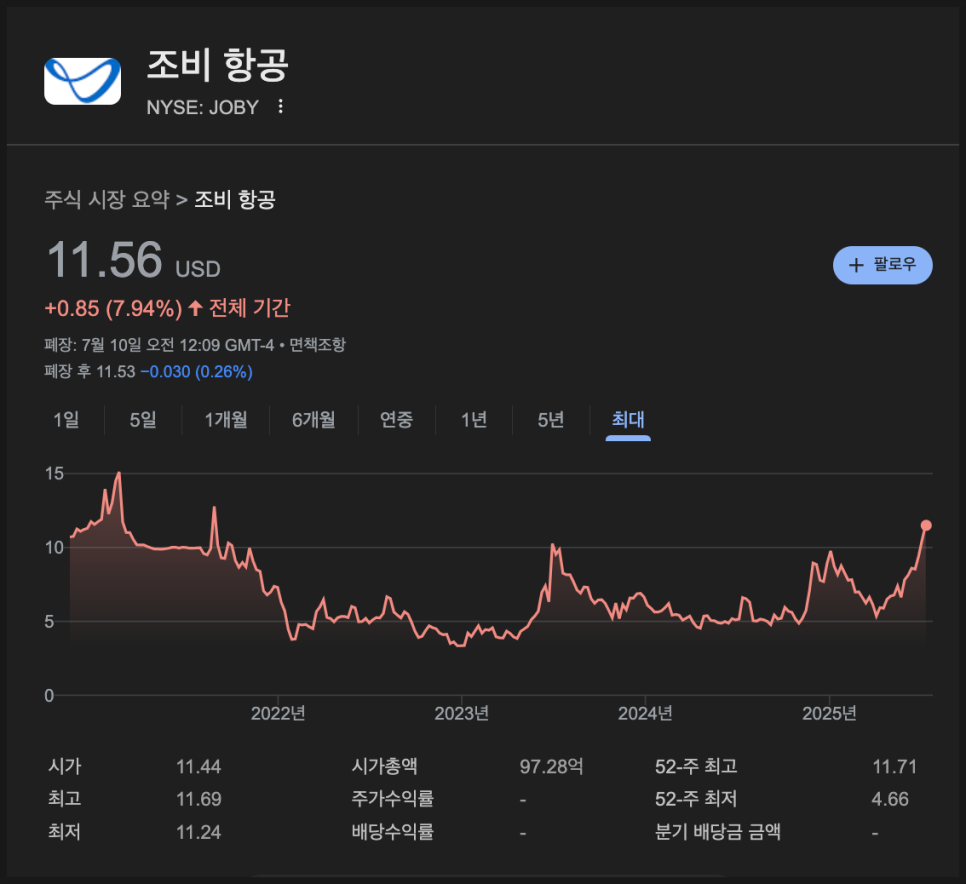Click the 15 y-axis label
Image resolution: width=966 pixels, height=884 pixels.
[x=54, y=474]
